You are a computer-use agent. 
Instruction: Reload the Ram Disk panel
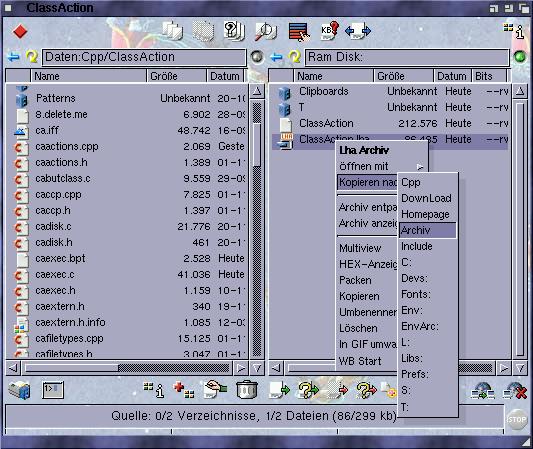[x=294, y=57]
